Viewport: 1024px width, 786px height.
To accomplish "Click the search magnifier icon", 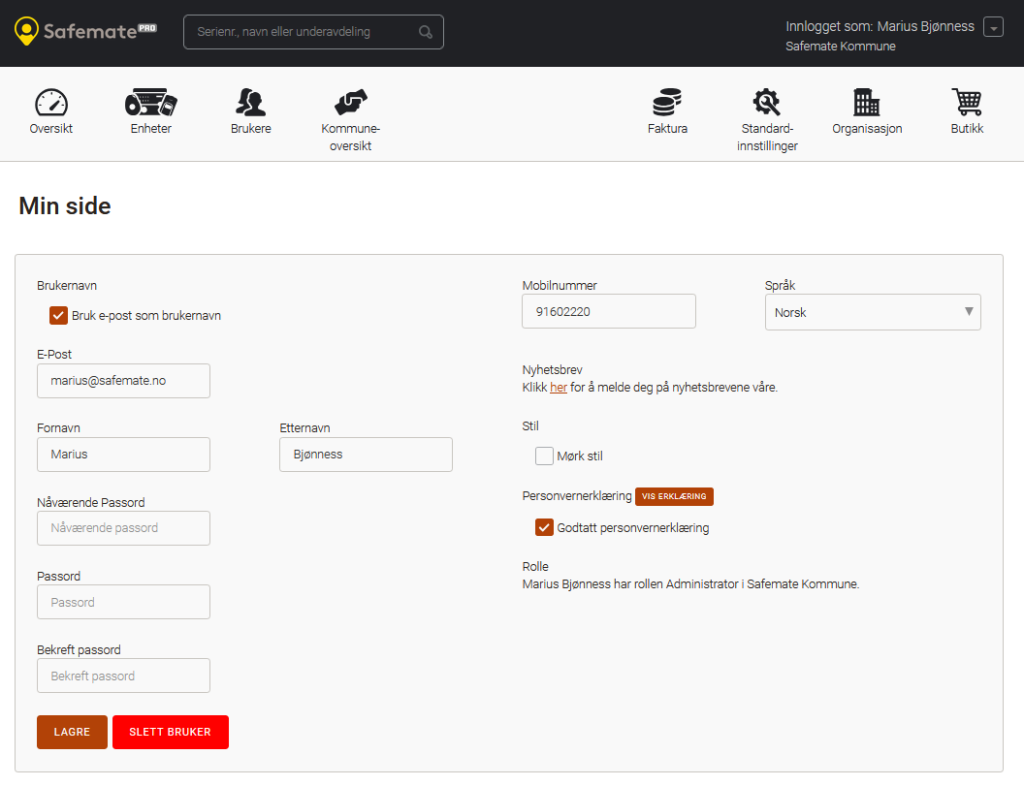I will click(426, 32).
